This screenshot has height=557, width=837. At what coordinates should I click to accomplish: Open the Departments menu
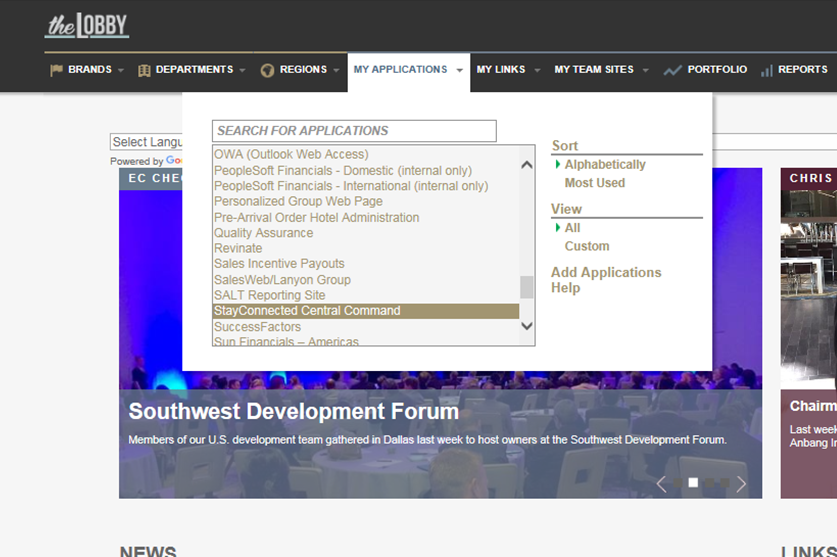[194, 69]
